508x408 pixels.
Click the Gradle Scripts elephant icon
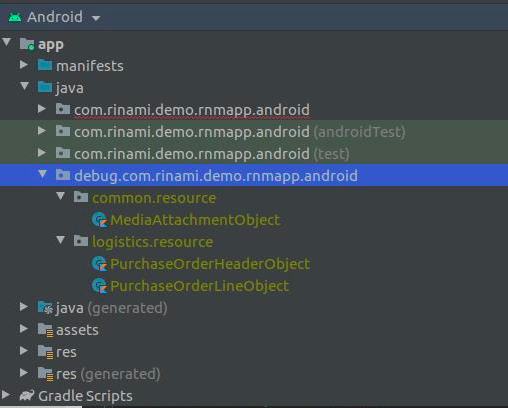27,396
